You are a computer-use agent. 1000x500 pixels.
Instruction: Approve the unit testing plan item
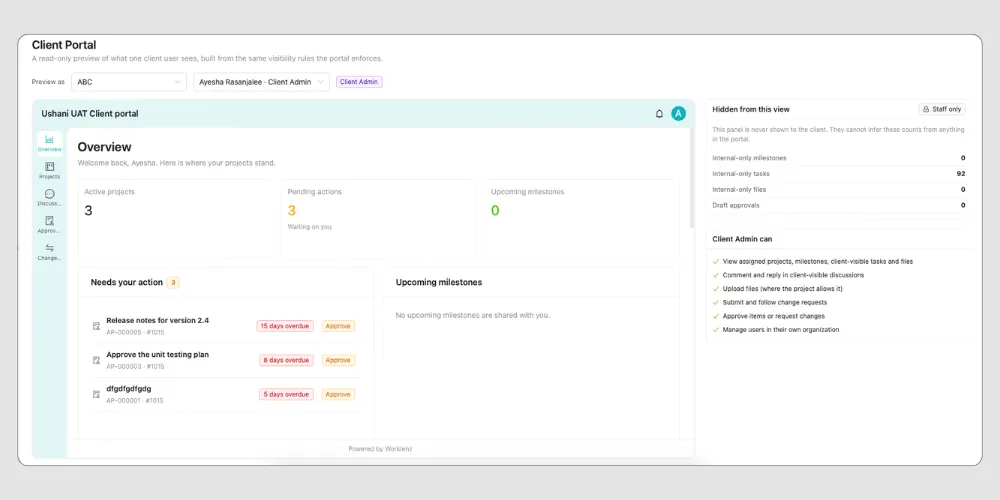click(338, 360)
